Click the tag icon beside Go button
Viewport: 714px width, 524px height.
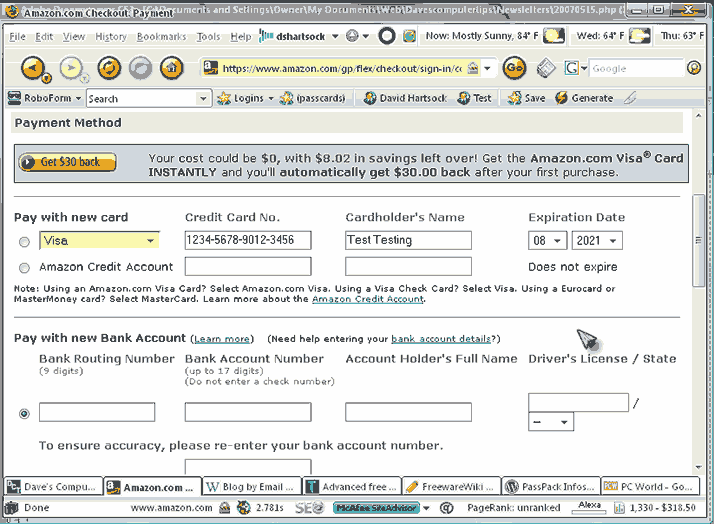pyautogui.click(x=546, y=68)
